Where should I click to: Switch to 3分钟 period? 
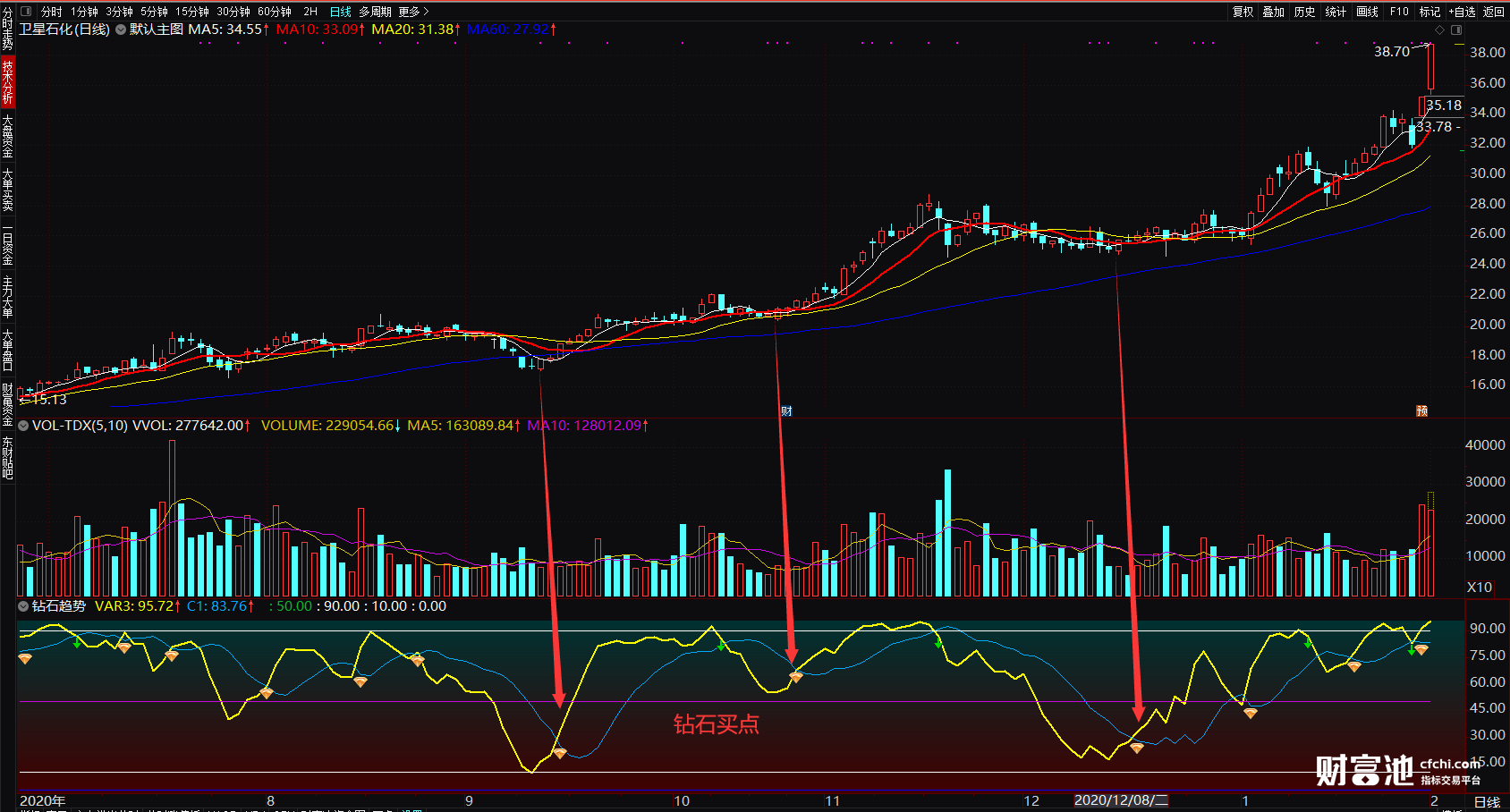point(119,12)
